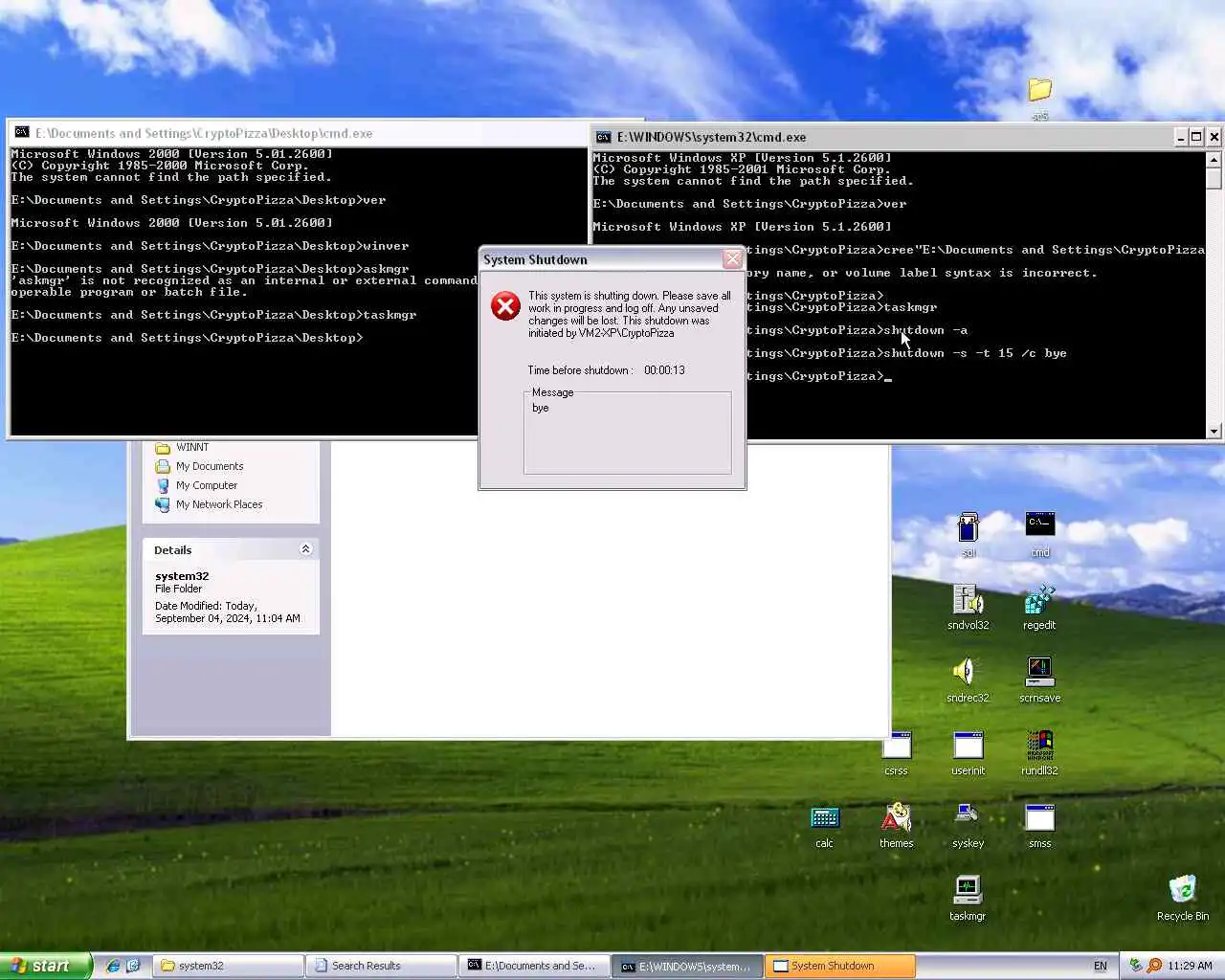The width and height of the screenshot is (1225, 980).
Task: Open regedit desktop icon
Action: (x=1039, y=608)
